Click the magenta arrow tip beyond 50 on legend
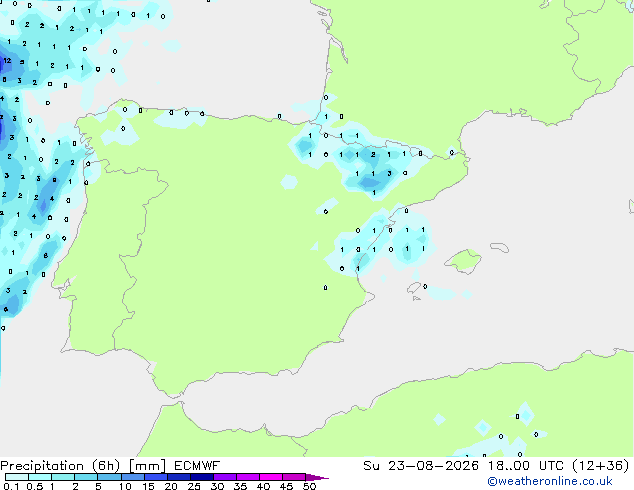 tap(317, 477)
